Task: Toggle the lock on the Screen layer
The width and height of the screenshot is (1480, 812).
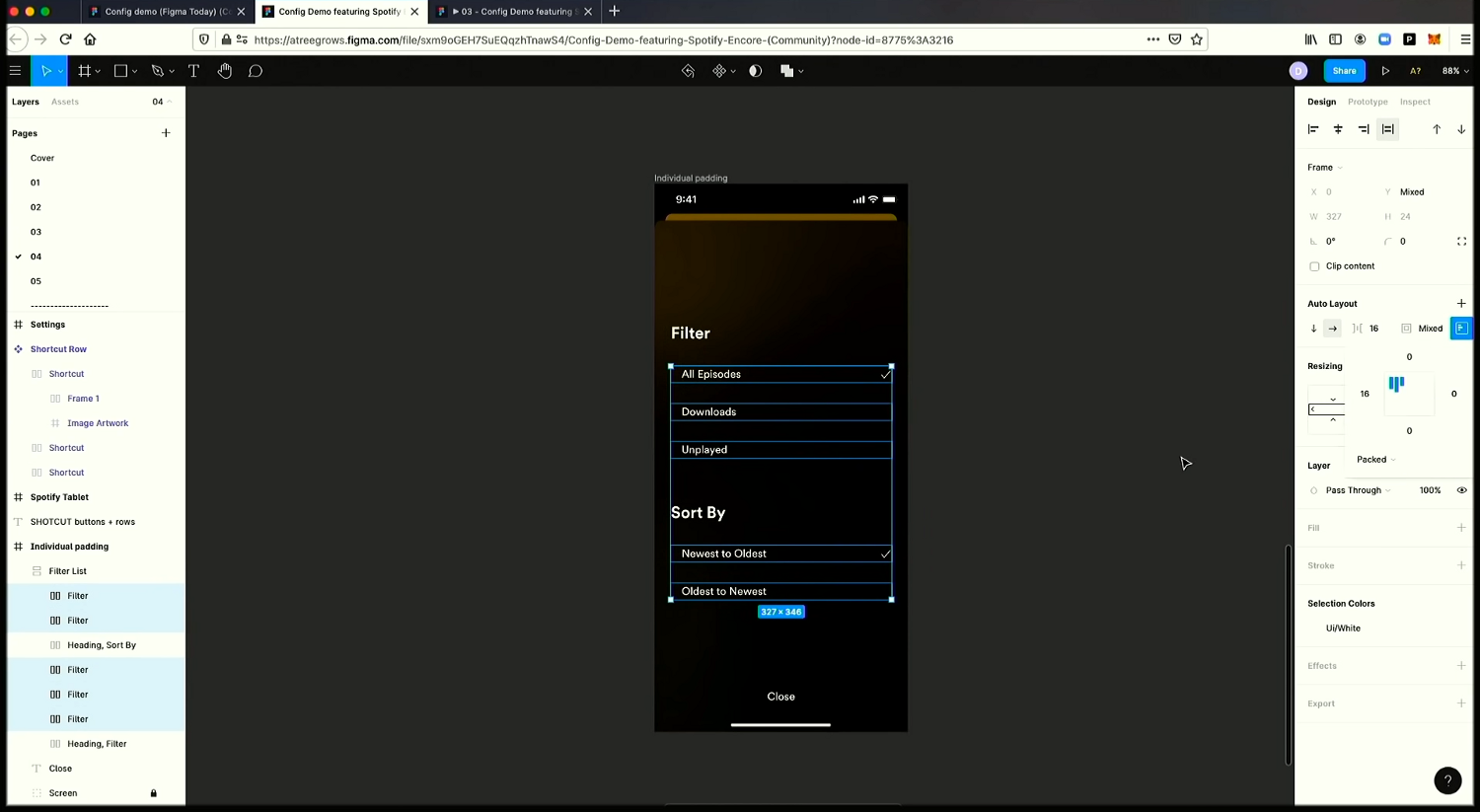Action: click(x=153, y=793)
